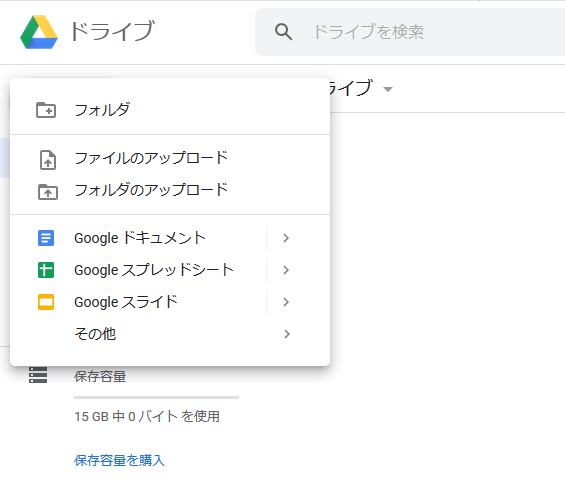Click the search magnifier icon
Image resolution: width=565 pixels, height=488 pixels.
click(x=283, y=32)
